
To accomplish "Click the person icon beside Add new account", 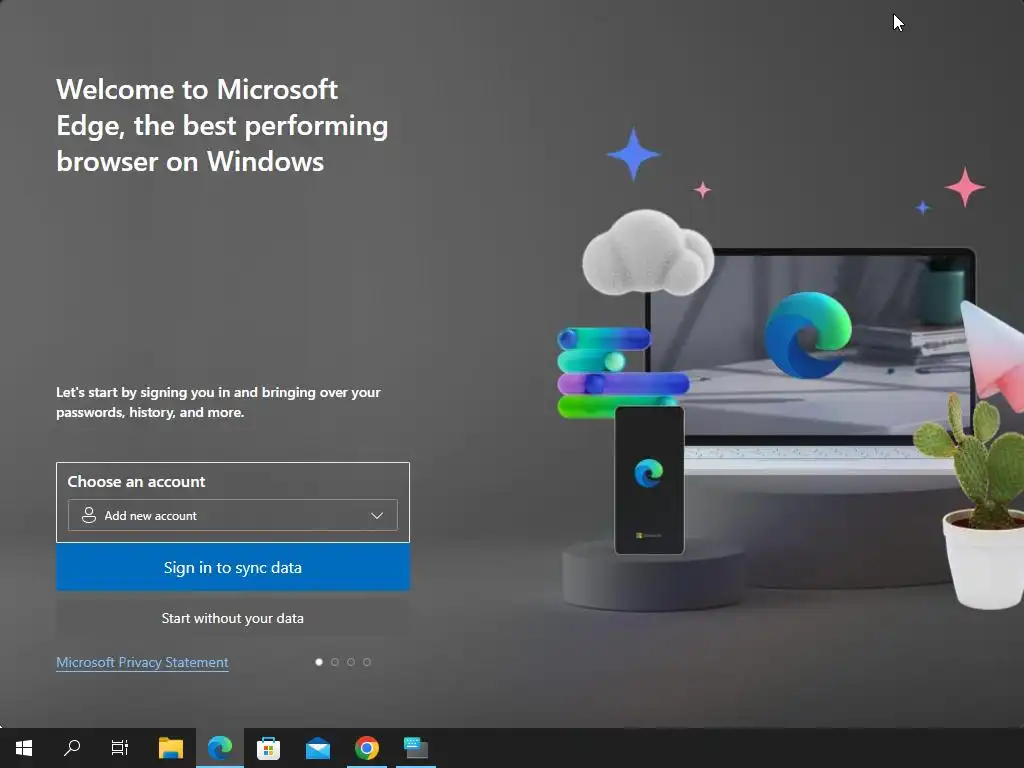I will tap(89, 515).
